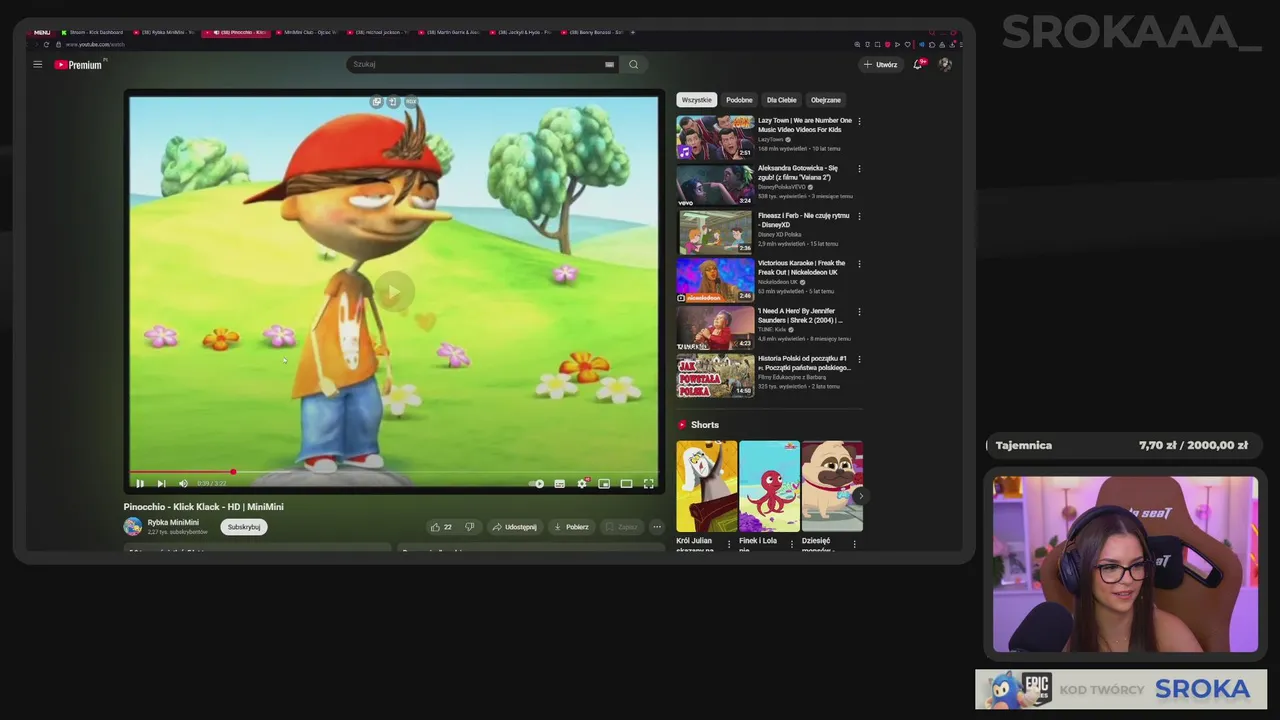Select the Wszystkie filter chip
The width and height of the screenshot is (1280, 720).
click(697, 100)
